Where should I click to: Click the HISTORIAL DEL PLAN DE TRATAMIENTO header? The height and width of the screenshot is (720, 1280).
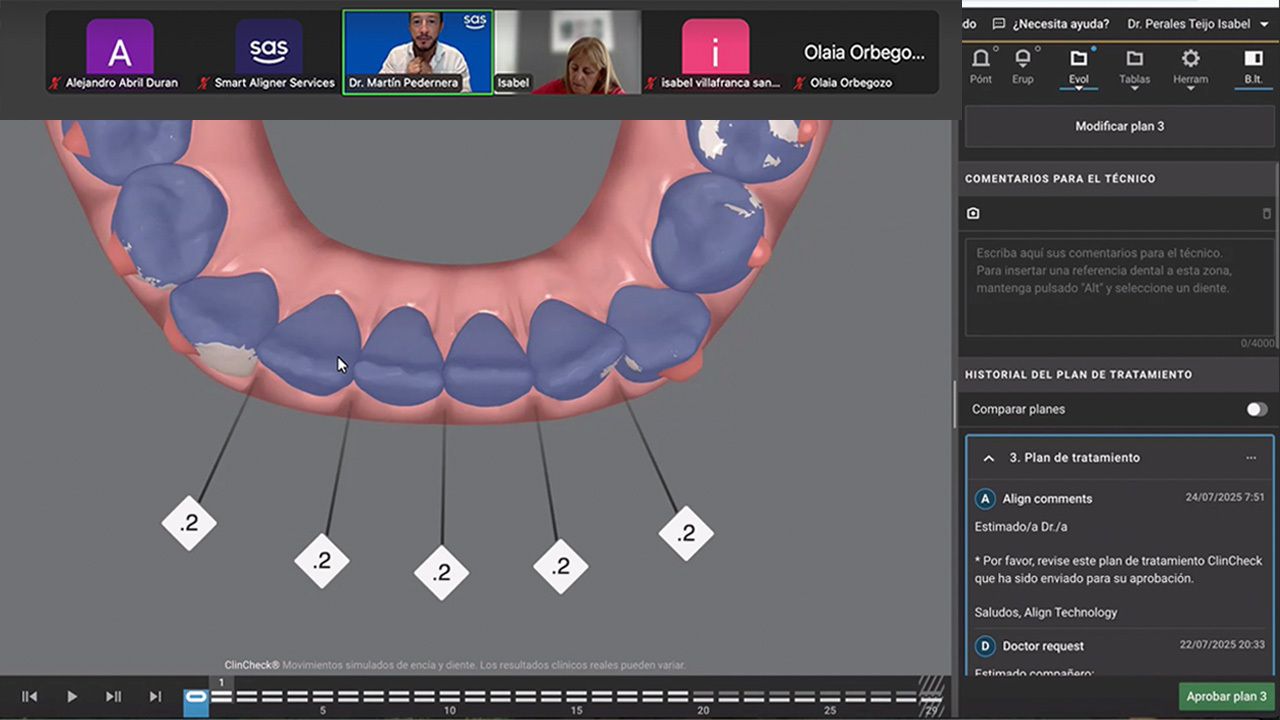(x=1078, y=375)
